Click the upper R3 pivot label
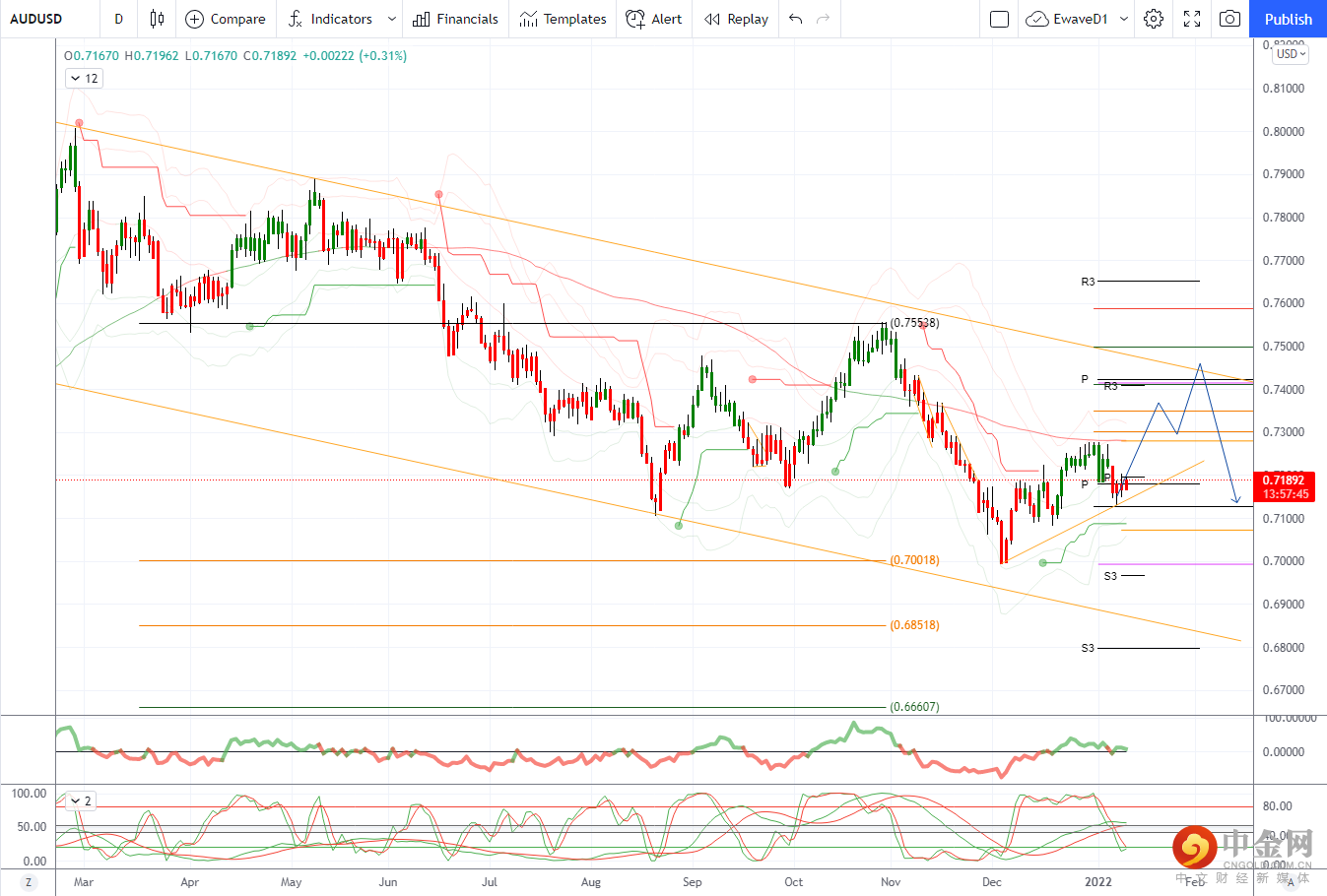Image resolution: width=1327 pixels, height=896 pixels. (x=1088, y=282)
